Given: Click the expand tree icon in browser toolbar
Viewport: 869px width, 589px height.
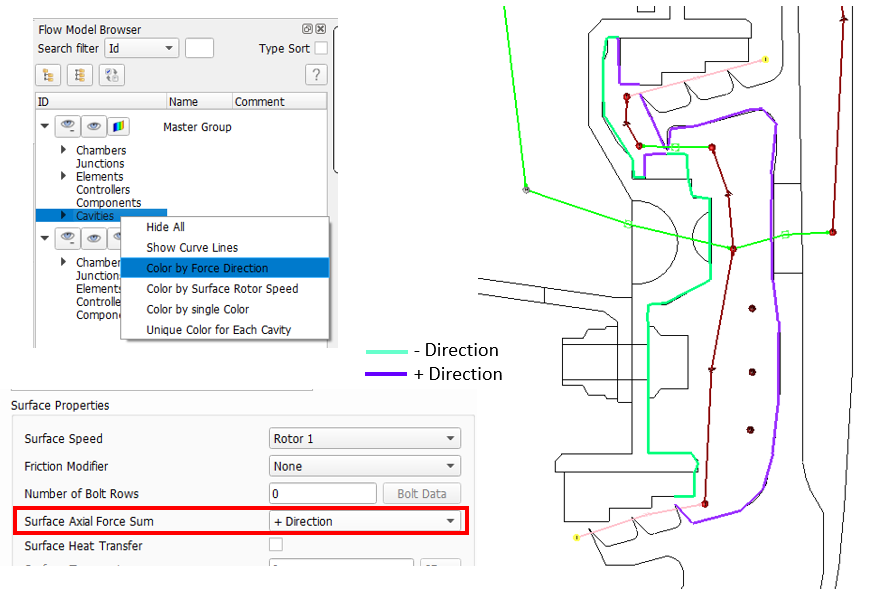Looking at the screenshot, I should (47, 75).
